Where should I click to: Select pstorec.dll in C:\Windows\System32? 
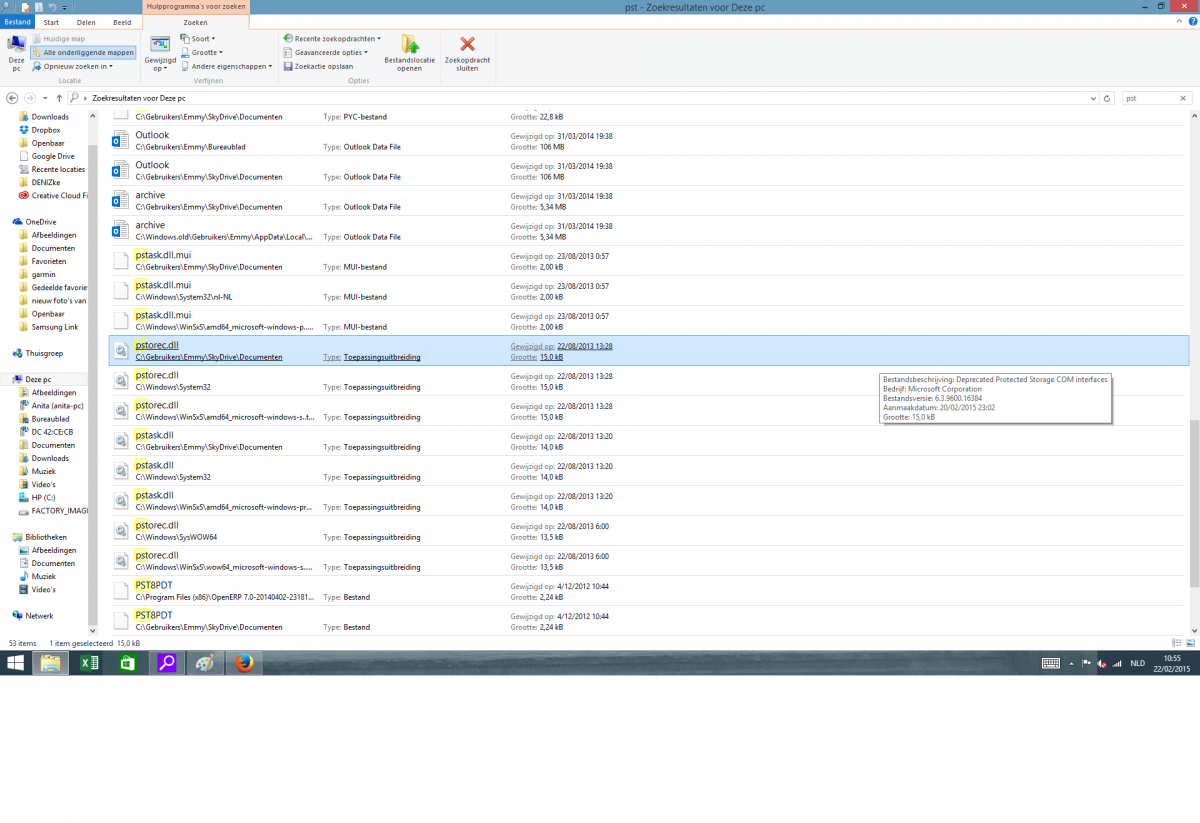tap(649, 381)
